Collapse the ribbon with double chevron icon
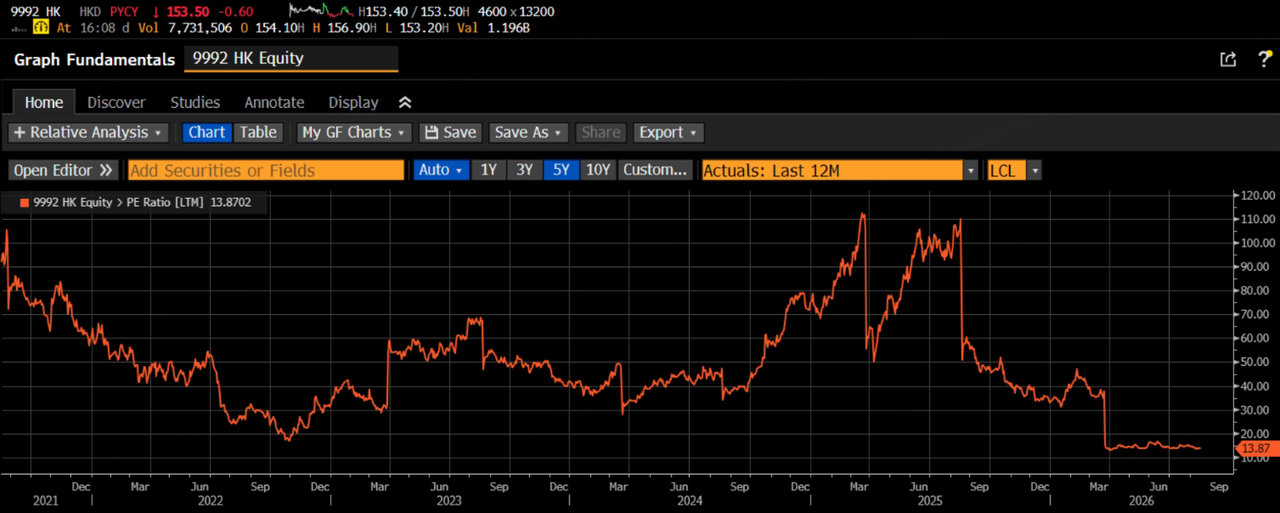 point(405,102)
